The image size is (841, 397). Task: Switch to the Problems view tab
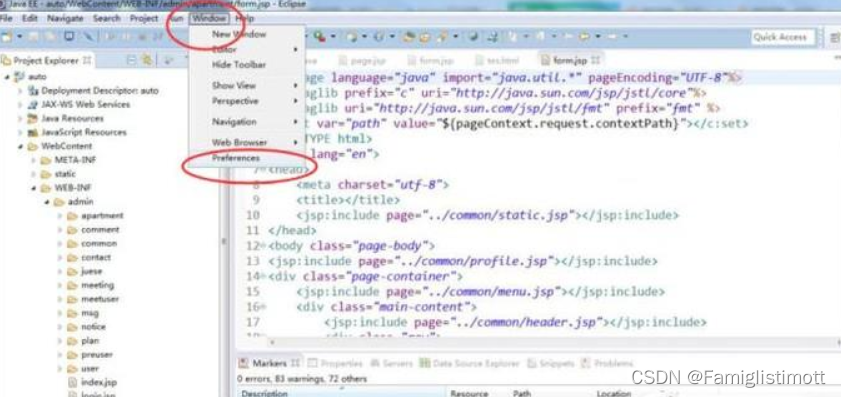608,363
